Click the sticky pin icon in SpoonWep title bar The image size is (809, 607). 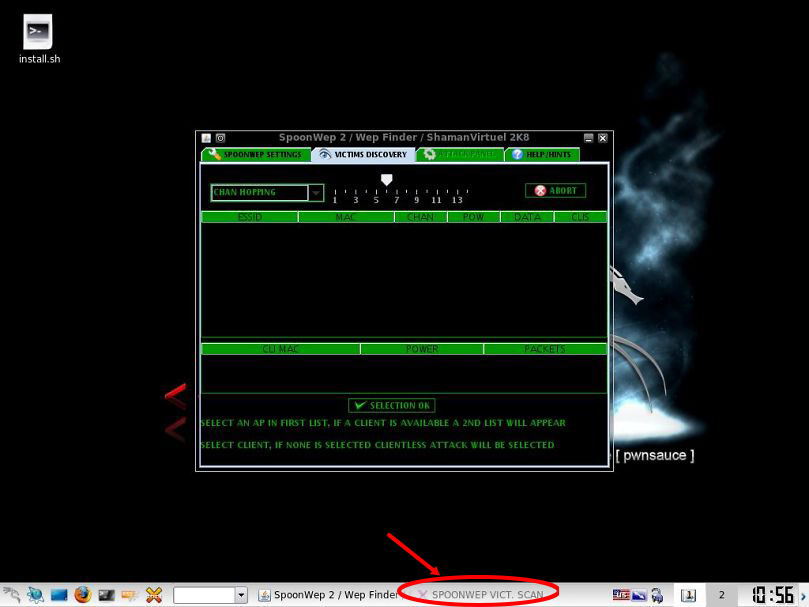coord(220,138)
